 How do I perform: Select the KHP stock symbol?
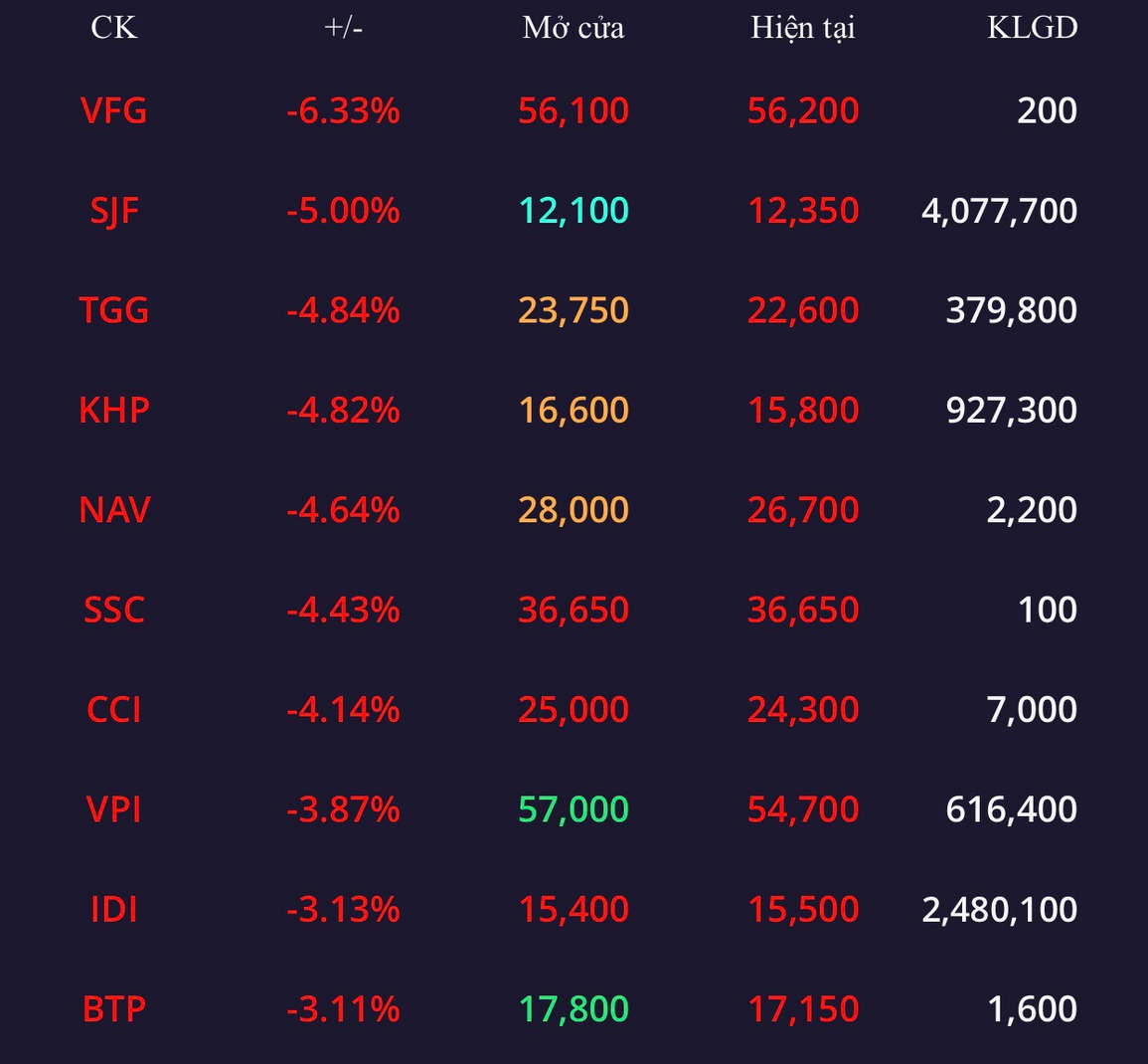[x=113, y=410]
